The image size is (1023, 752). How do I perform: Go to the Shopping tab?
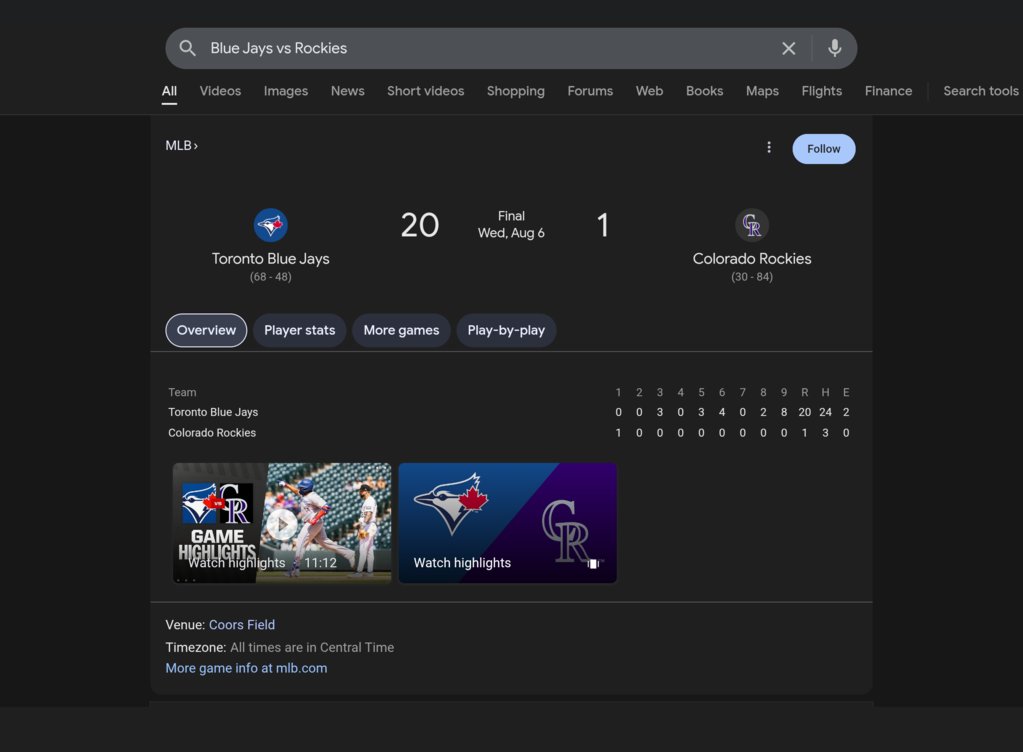coord(515,91)
